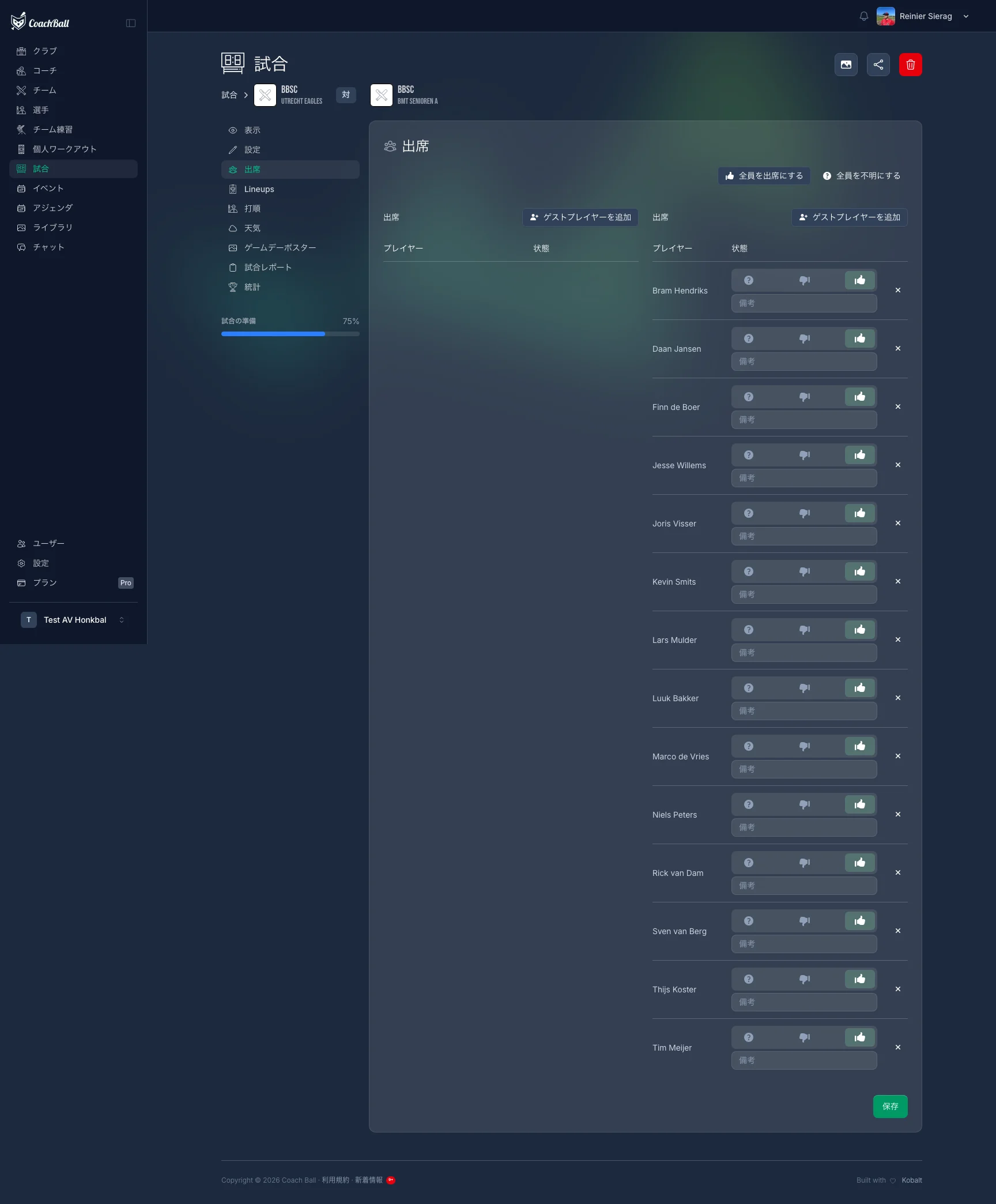Mark Kevin Smits as present (thumbs up)

(x=859, y=571)
